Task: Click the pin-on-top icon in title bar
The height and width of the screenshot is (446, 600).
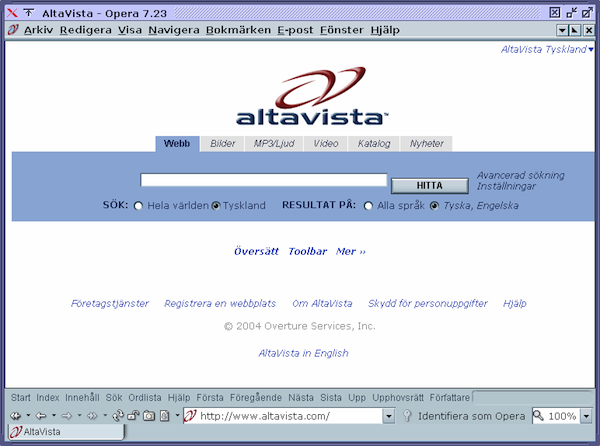Action: (x=29, y=13)
